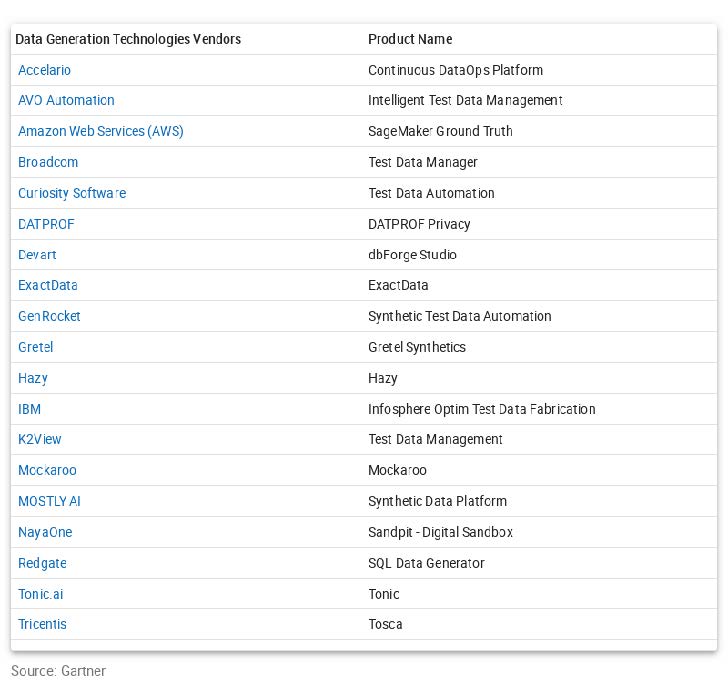This screenshot has width=728, height=689.
Task: Select the Intelligent Test Data Management cell
Action: click(x=465, y=100)
